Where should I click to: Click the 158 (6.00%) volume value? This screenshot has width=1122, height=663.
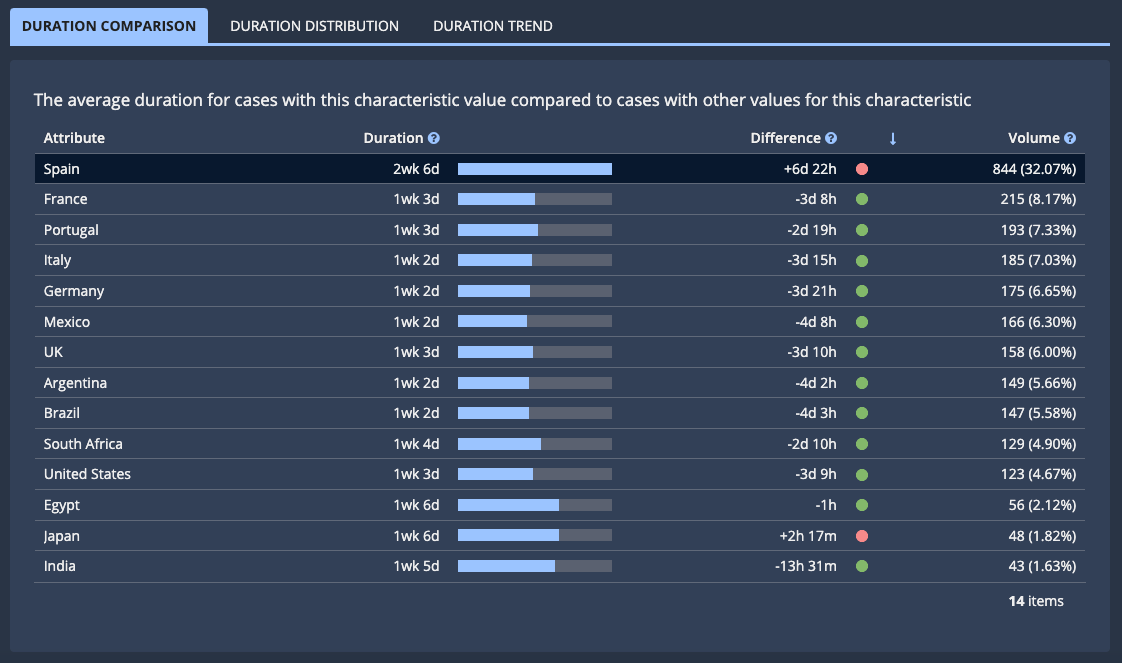[1038, 352]
